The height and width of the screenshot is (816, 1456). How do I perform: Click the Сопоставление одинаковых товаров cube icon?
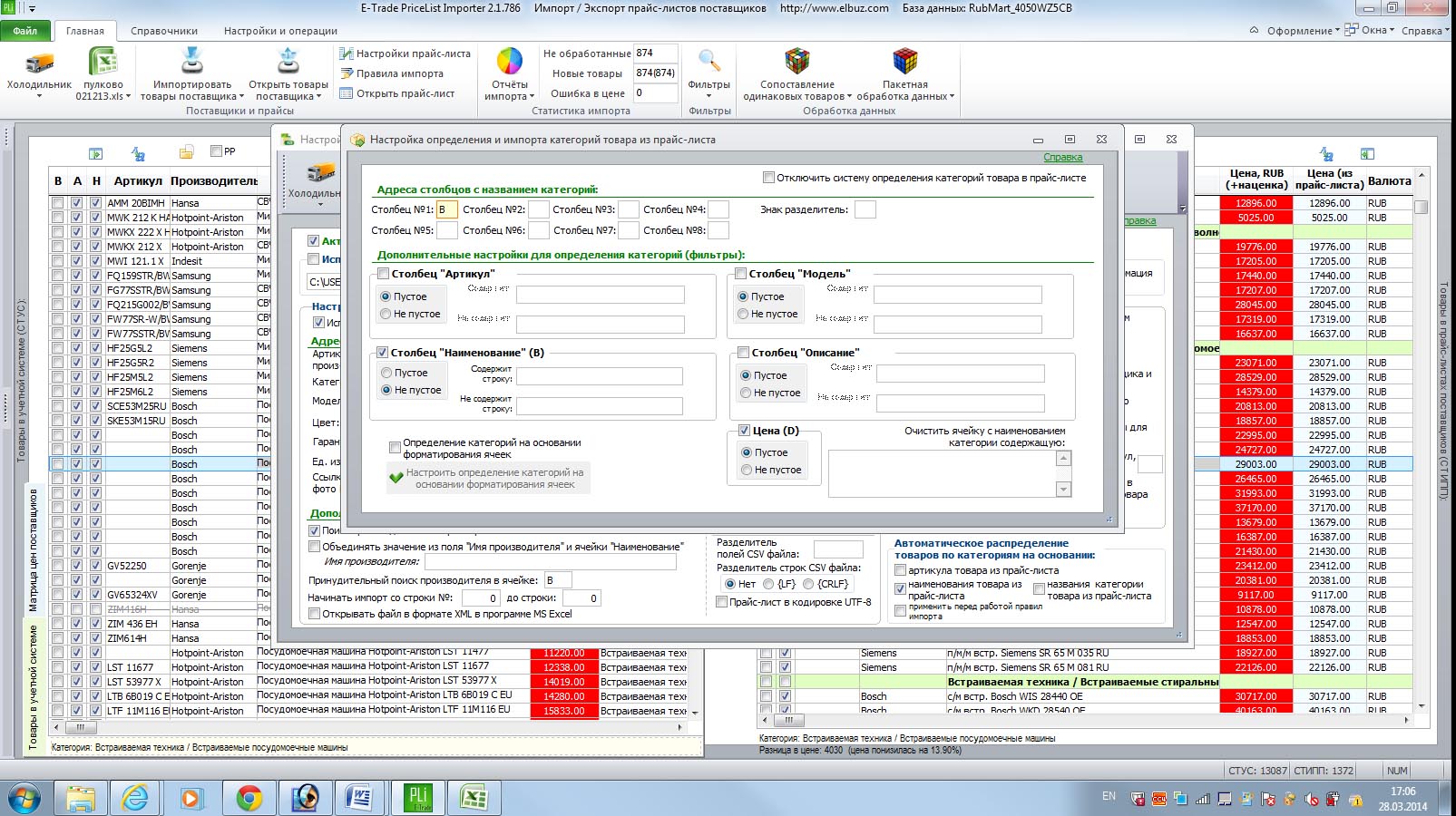click(796, 61)
